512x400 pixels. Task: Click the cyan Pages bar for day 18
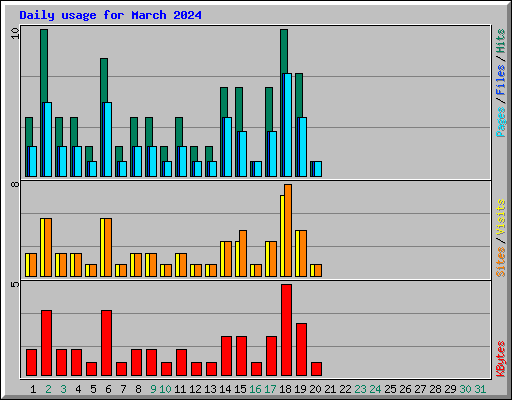(288, 125)
